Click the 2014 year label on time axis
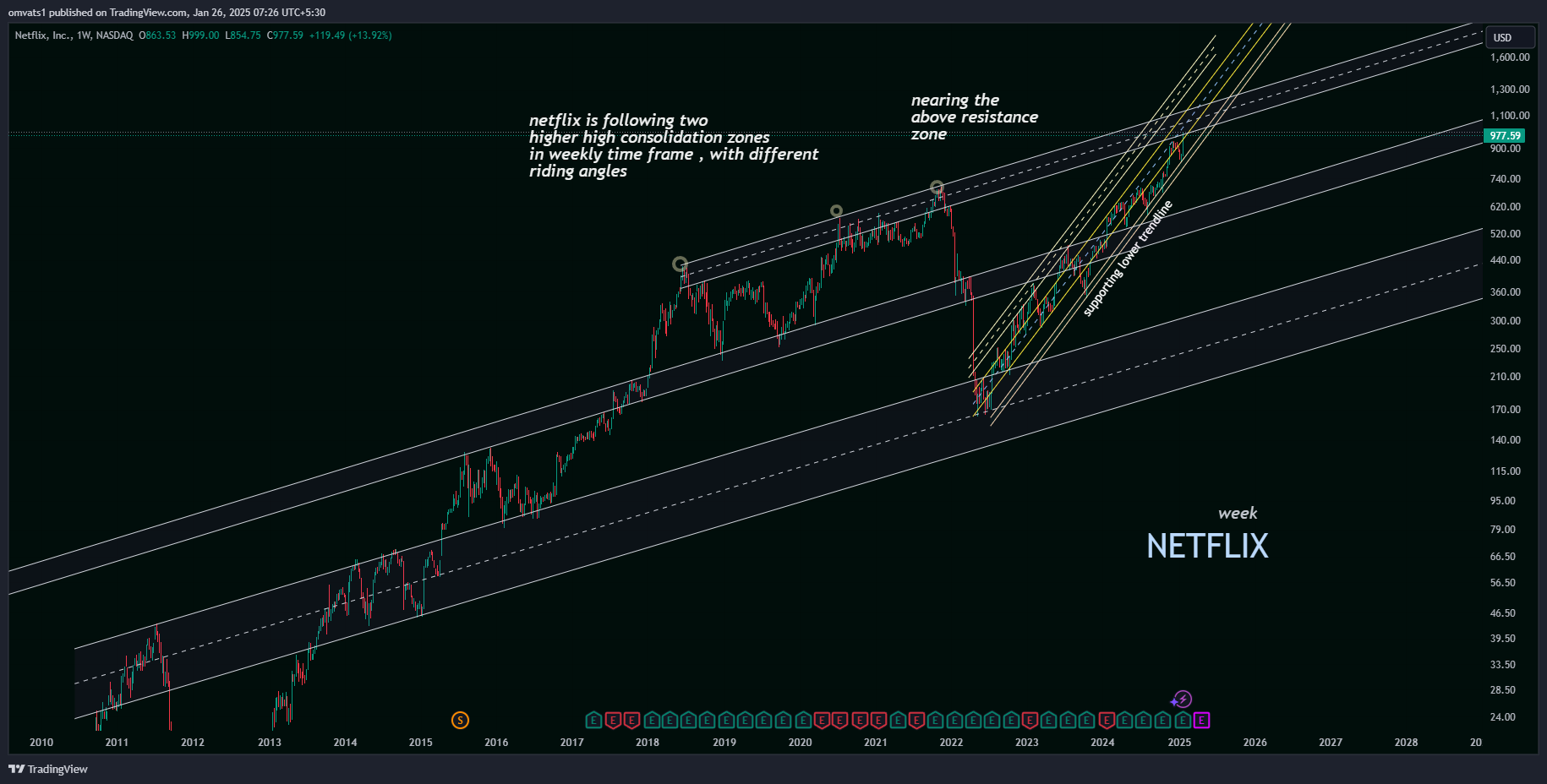Viewport: 1547px width, 784px height. pos(345,743)
